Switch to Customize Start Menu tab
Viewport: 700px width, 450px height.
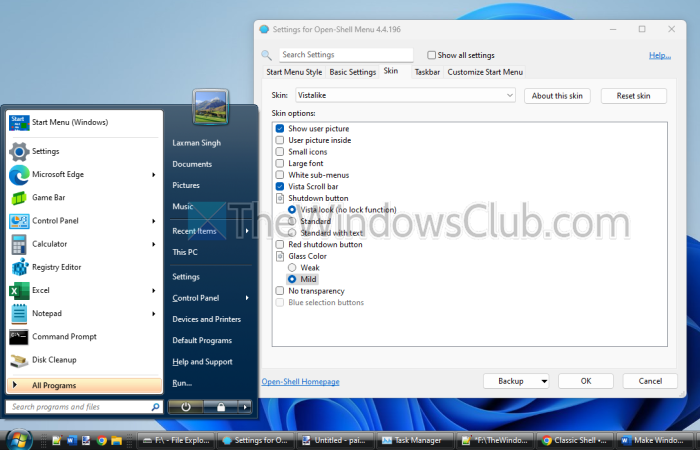485,72
